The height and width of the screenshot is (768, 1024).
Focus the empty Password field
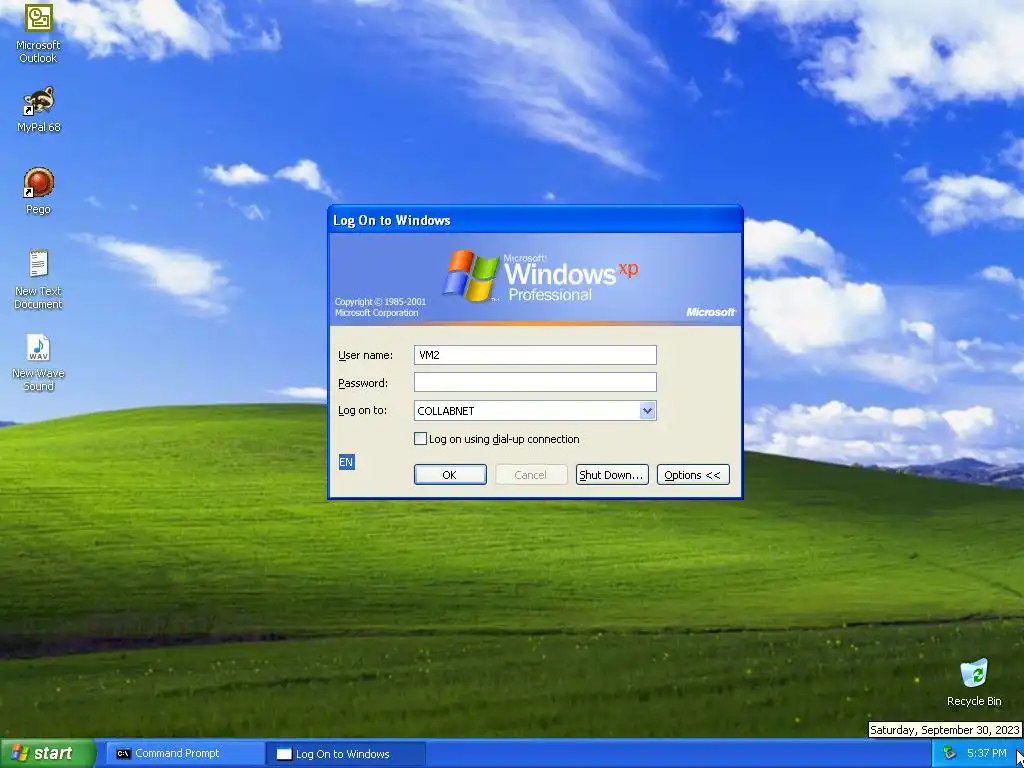(535, 383)
